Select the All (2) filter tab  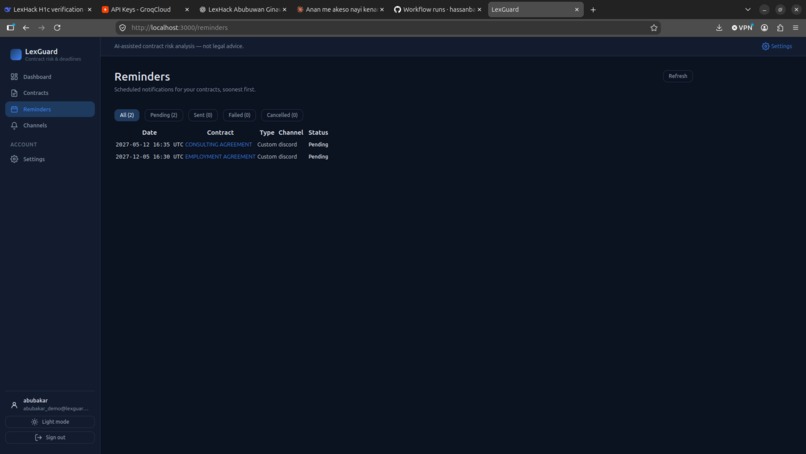(126, 115)
